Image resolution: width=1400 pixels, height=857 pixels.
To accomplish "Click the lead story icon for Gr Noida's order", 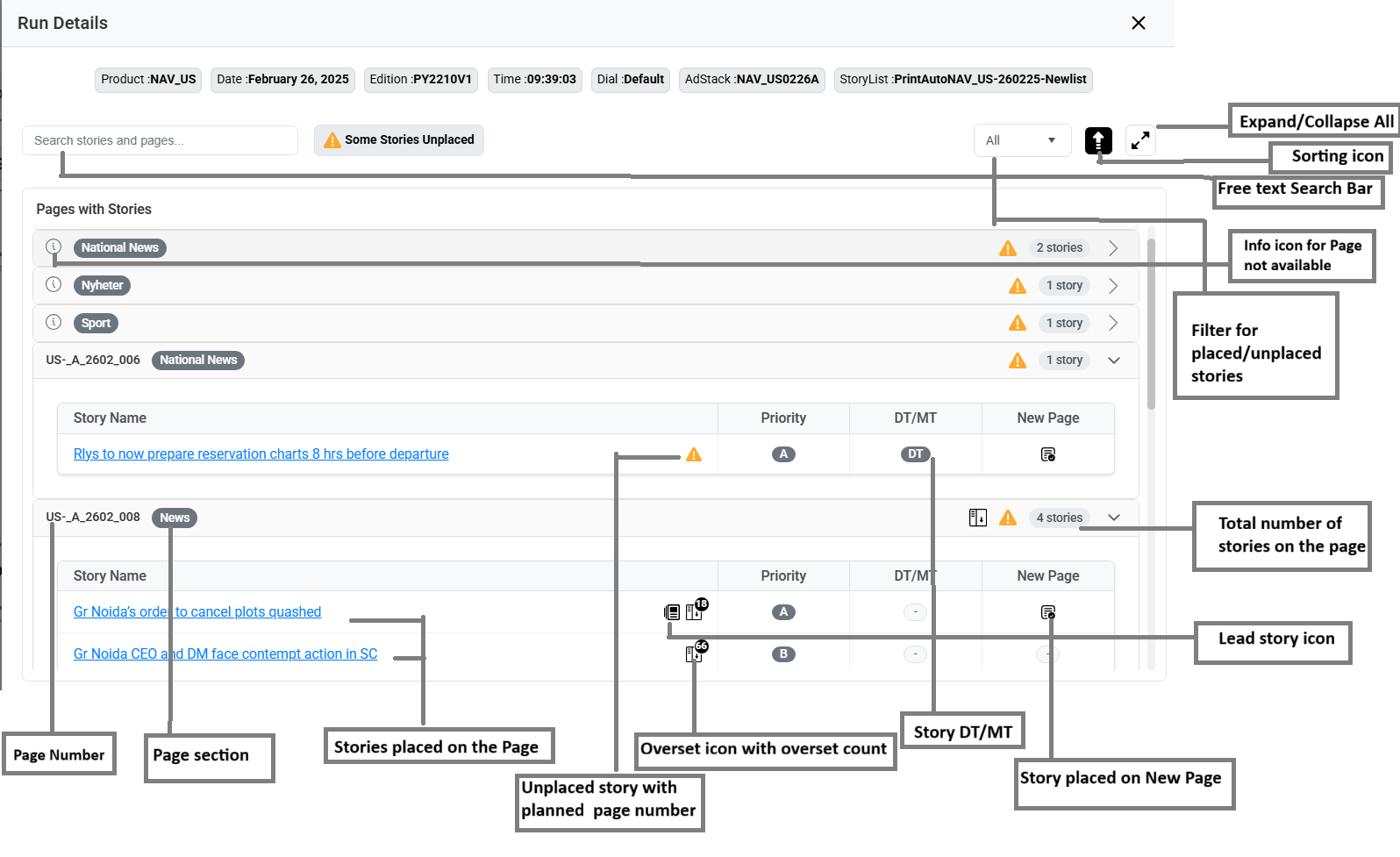I will coord(672,612).
